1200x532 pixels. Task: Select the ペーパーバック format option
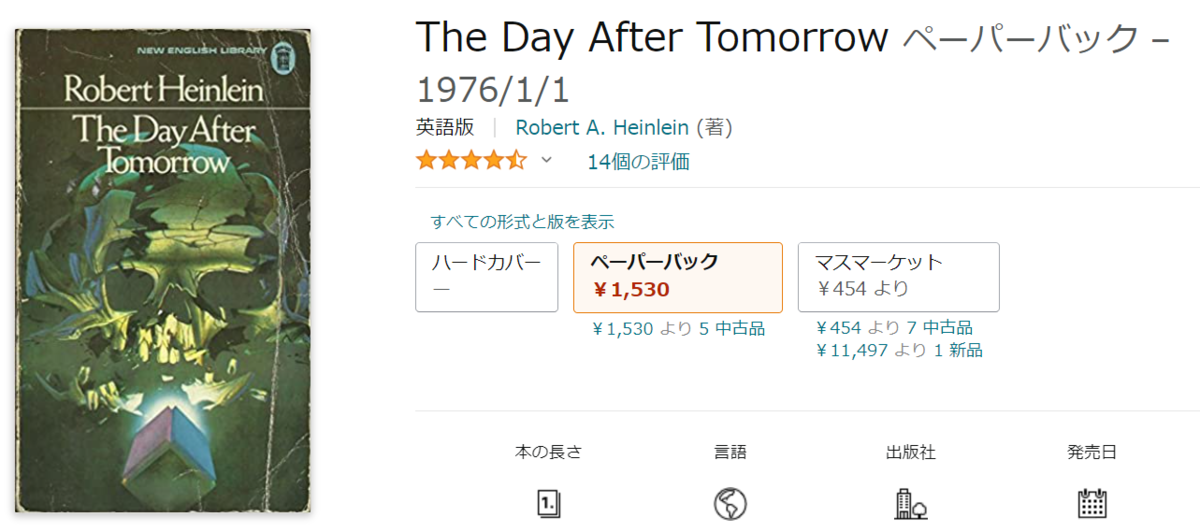click(678, 277)
